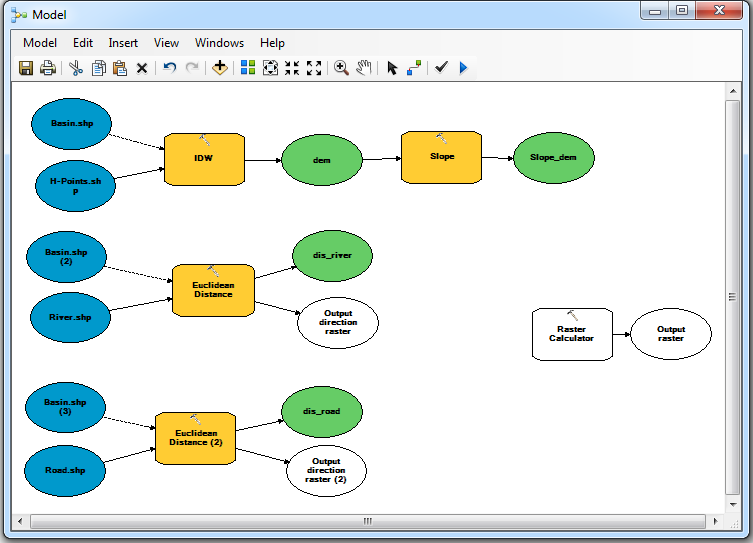
Task: Select the Basin.shp (3) oval
Action: coord(65,408)
